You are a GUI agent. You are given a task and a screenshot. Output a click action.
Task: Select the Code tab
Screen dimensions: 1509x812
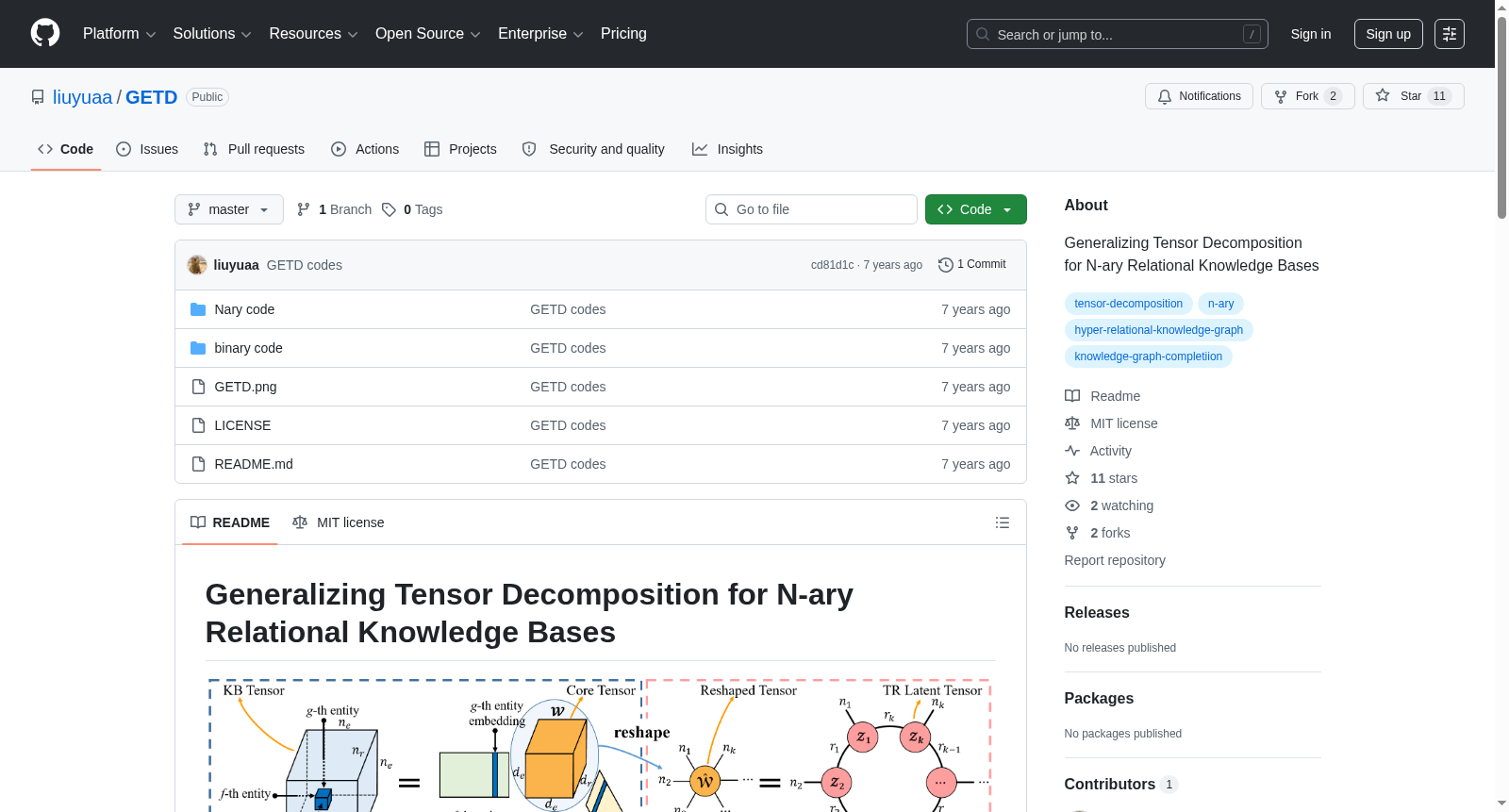pyautogui.click(x=66, y=149)
